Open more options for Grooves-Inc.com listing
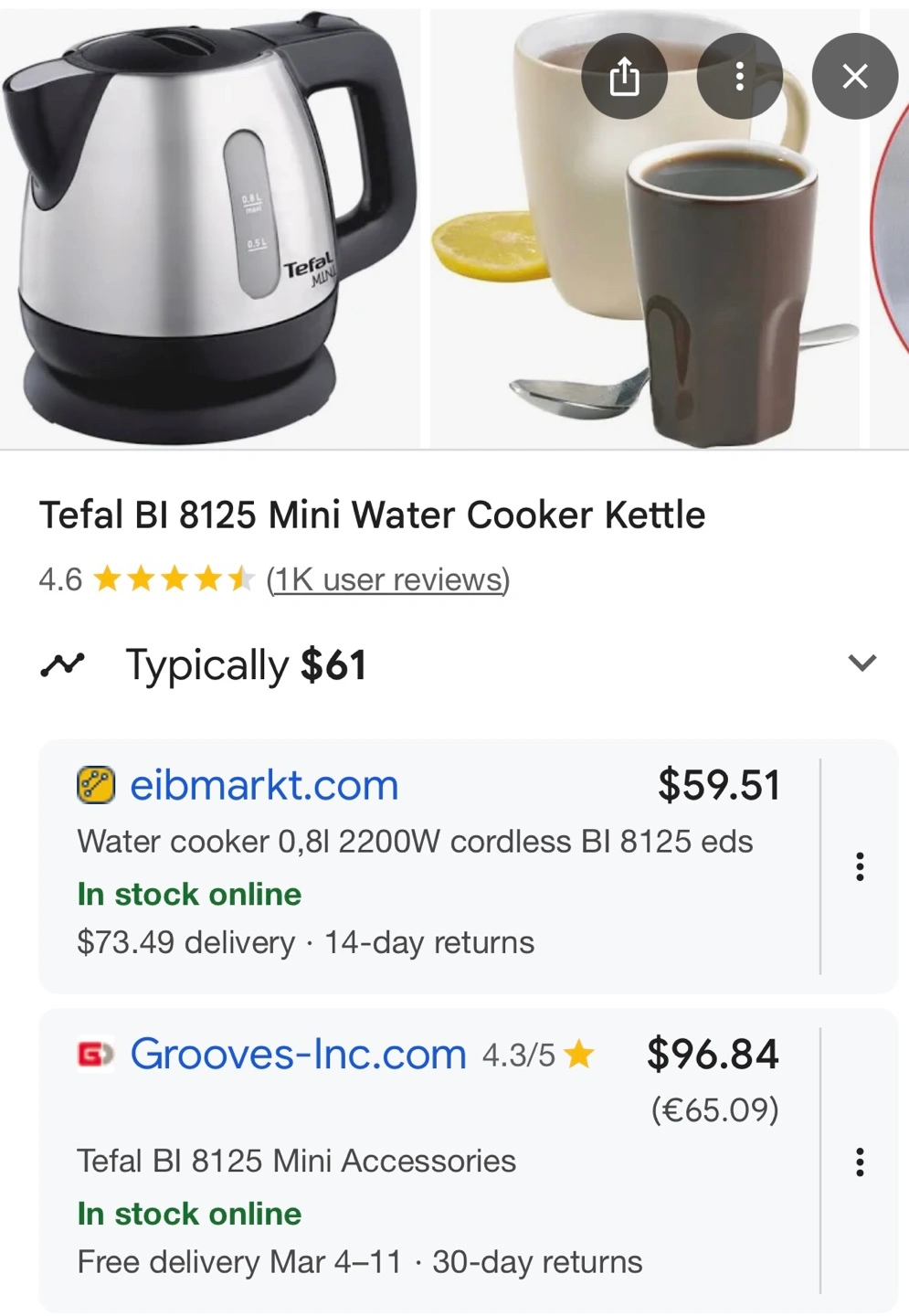The image size is (909, 1316). pyautogui.click(x=859, y=1162)
